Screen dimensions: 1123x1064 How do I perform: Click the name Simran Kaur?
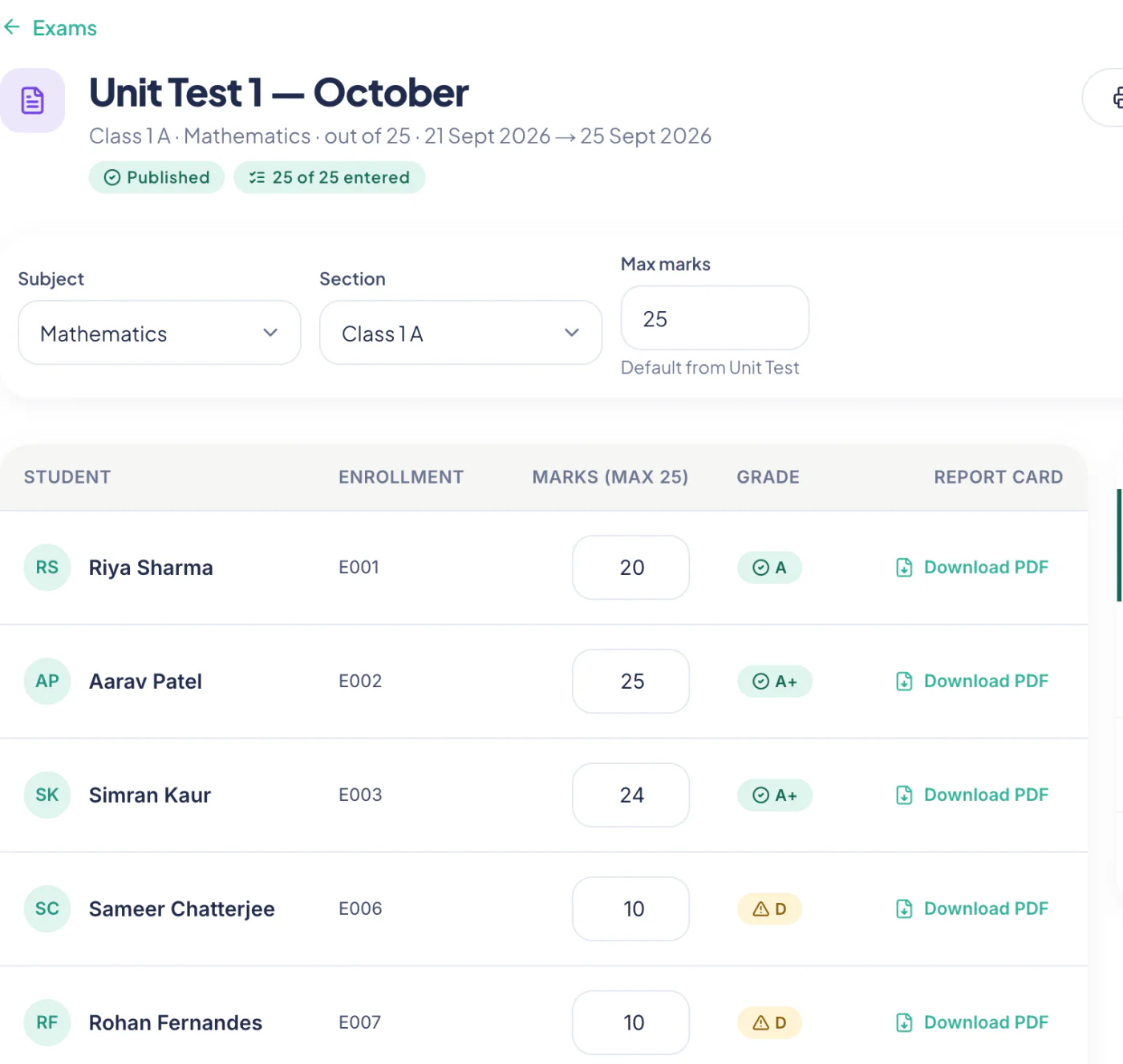click(x=150, y=795)
